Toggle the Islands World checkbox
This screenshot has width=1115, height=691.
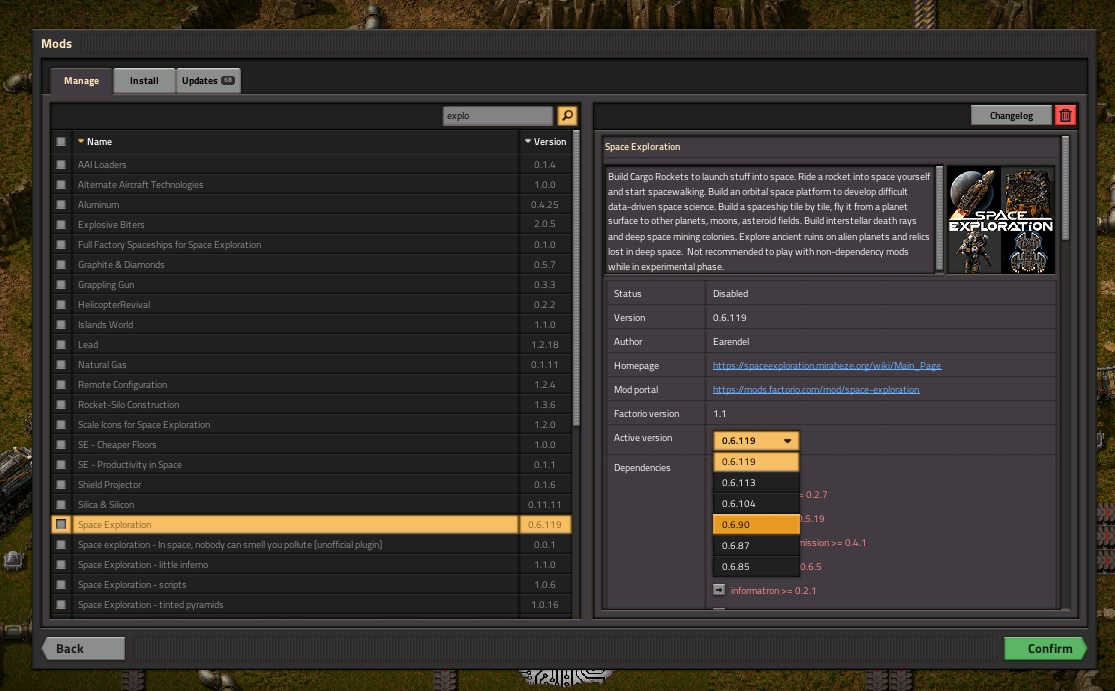tap(61, 324)
